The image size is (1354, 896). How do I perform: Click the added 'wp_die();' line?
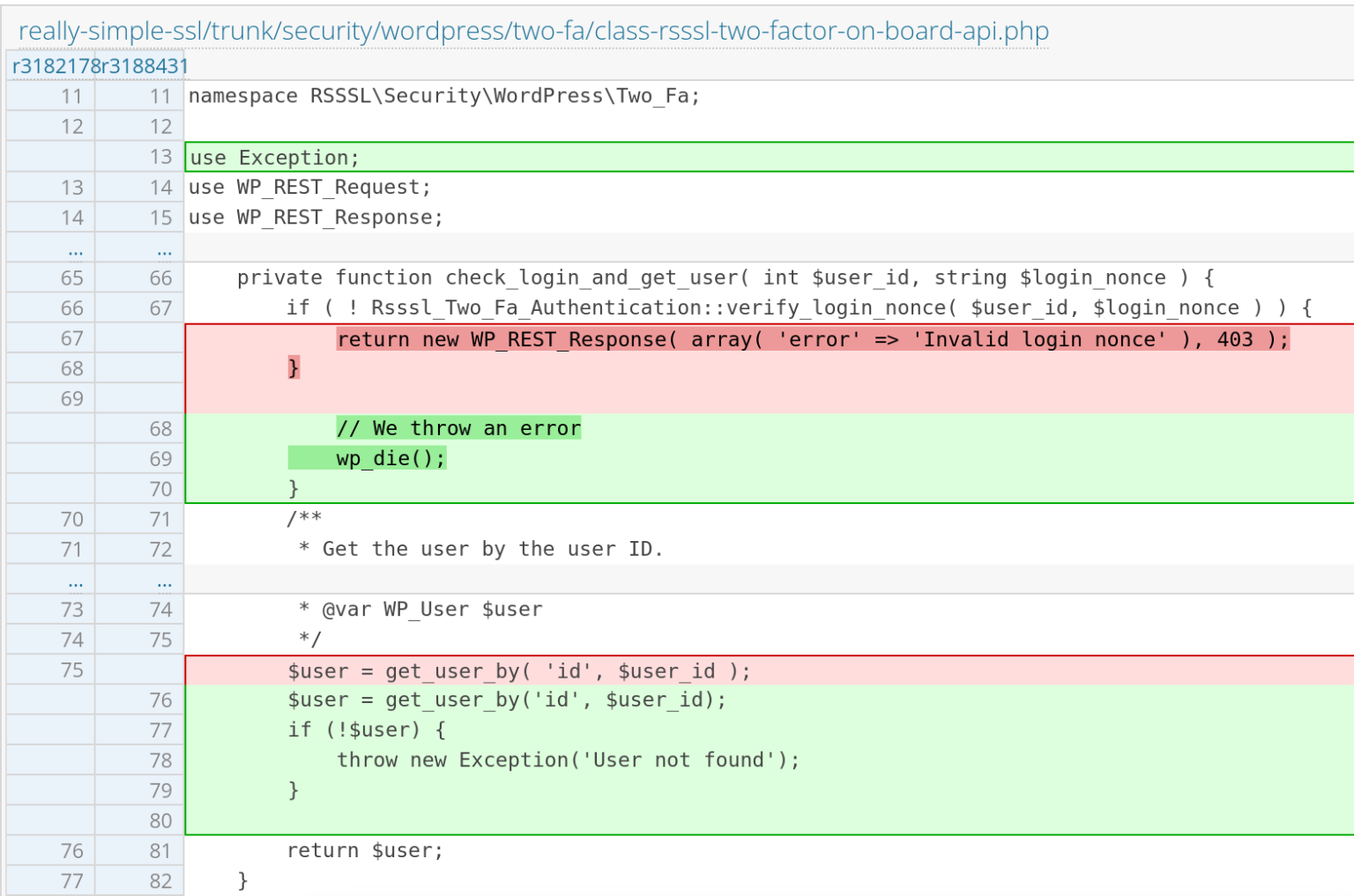(390, 457)
